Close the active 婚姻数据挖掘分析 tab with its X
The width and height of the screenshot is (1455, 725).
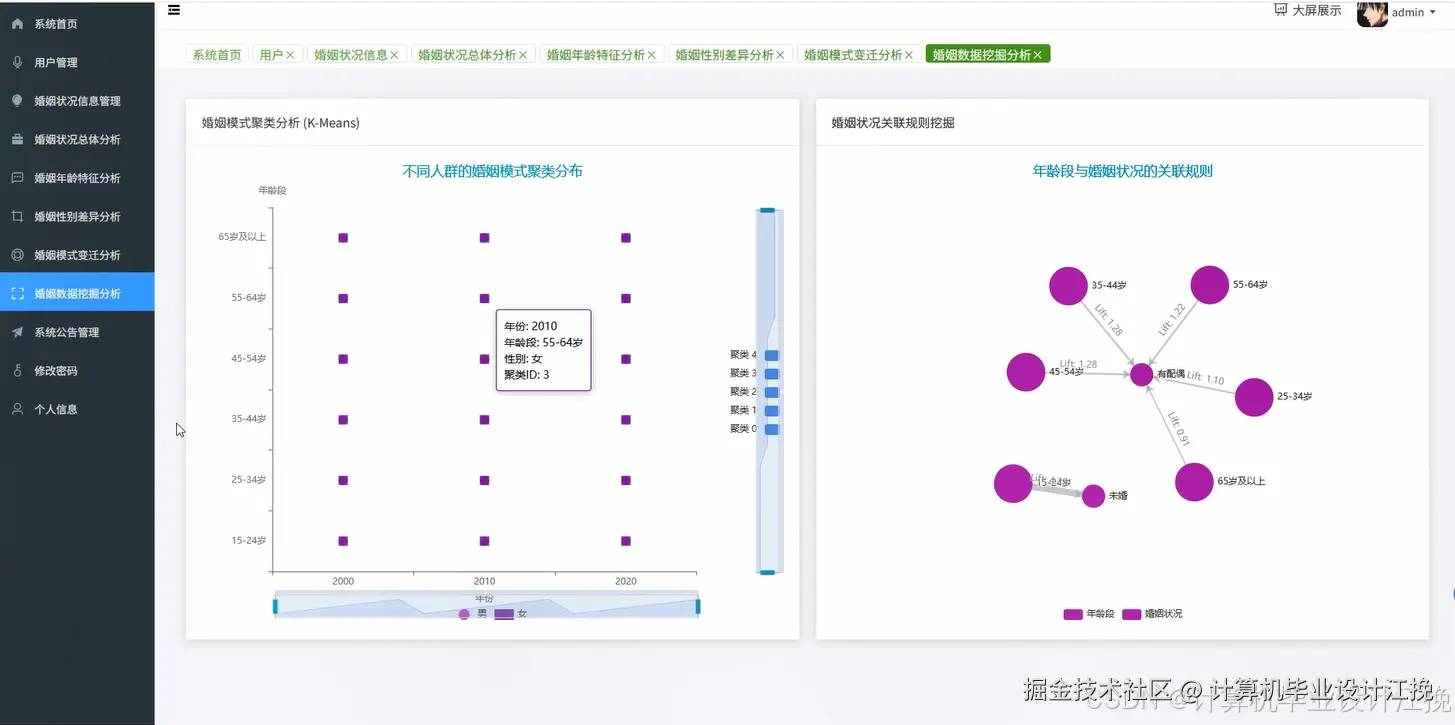coord(1038,55)
